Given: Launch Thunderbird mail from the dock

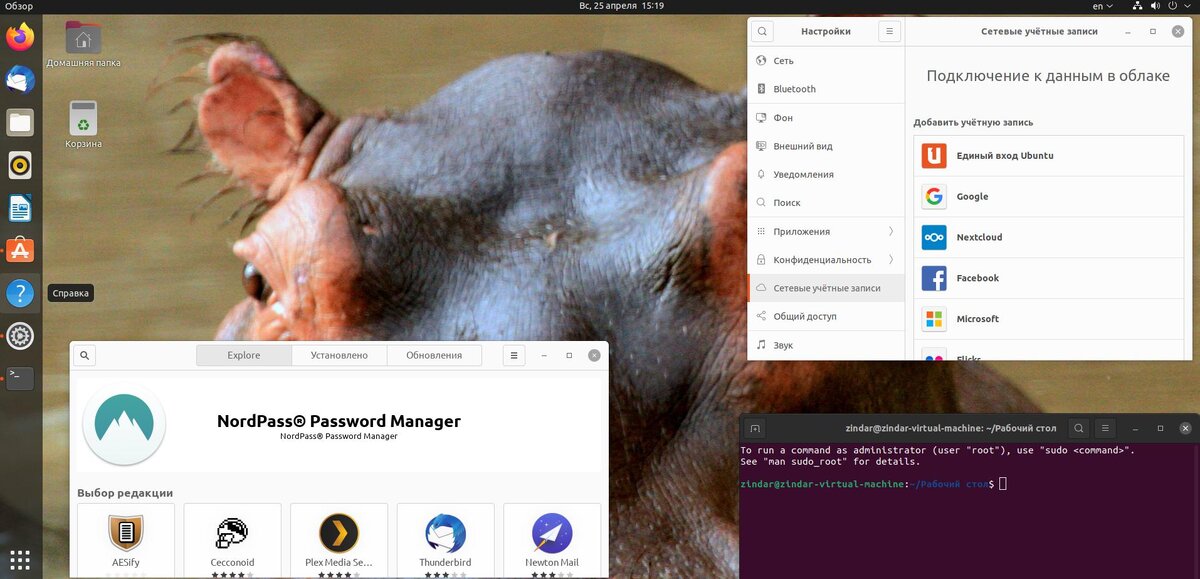Looking at the screenshot, I should (20, 80).
